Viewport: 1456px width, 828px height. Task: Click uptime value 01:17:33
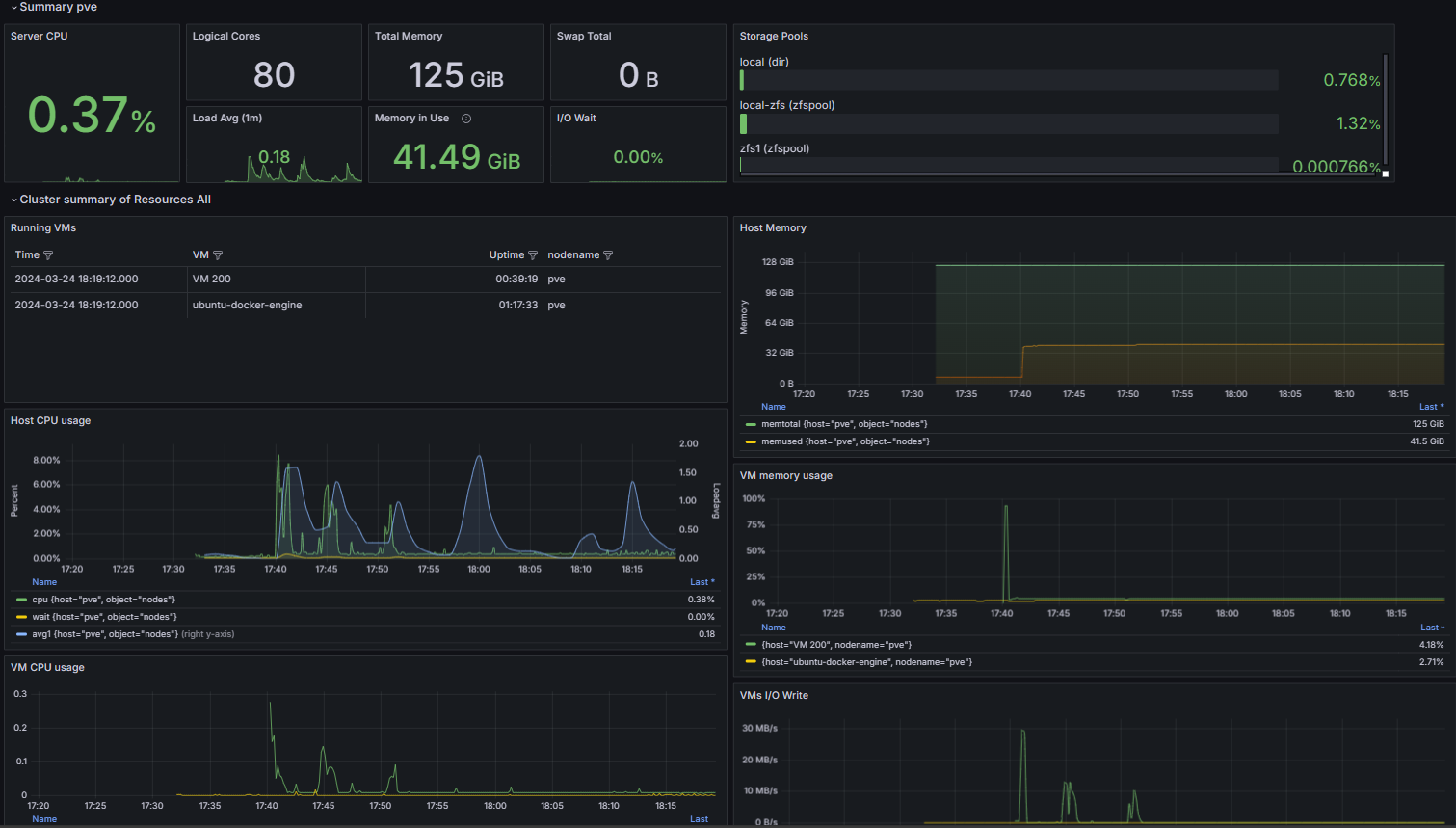coord(517,305)
